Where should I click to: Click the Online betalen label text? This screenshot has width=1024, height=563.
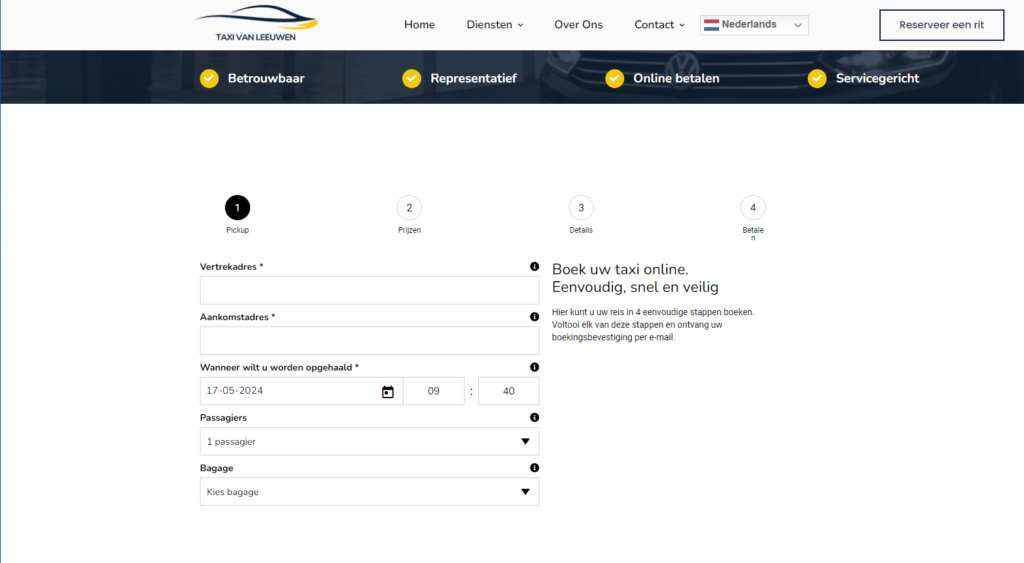click(676, 78)
